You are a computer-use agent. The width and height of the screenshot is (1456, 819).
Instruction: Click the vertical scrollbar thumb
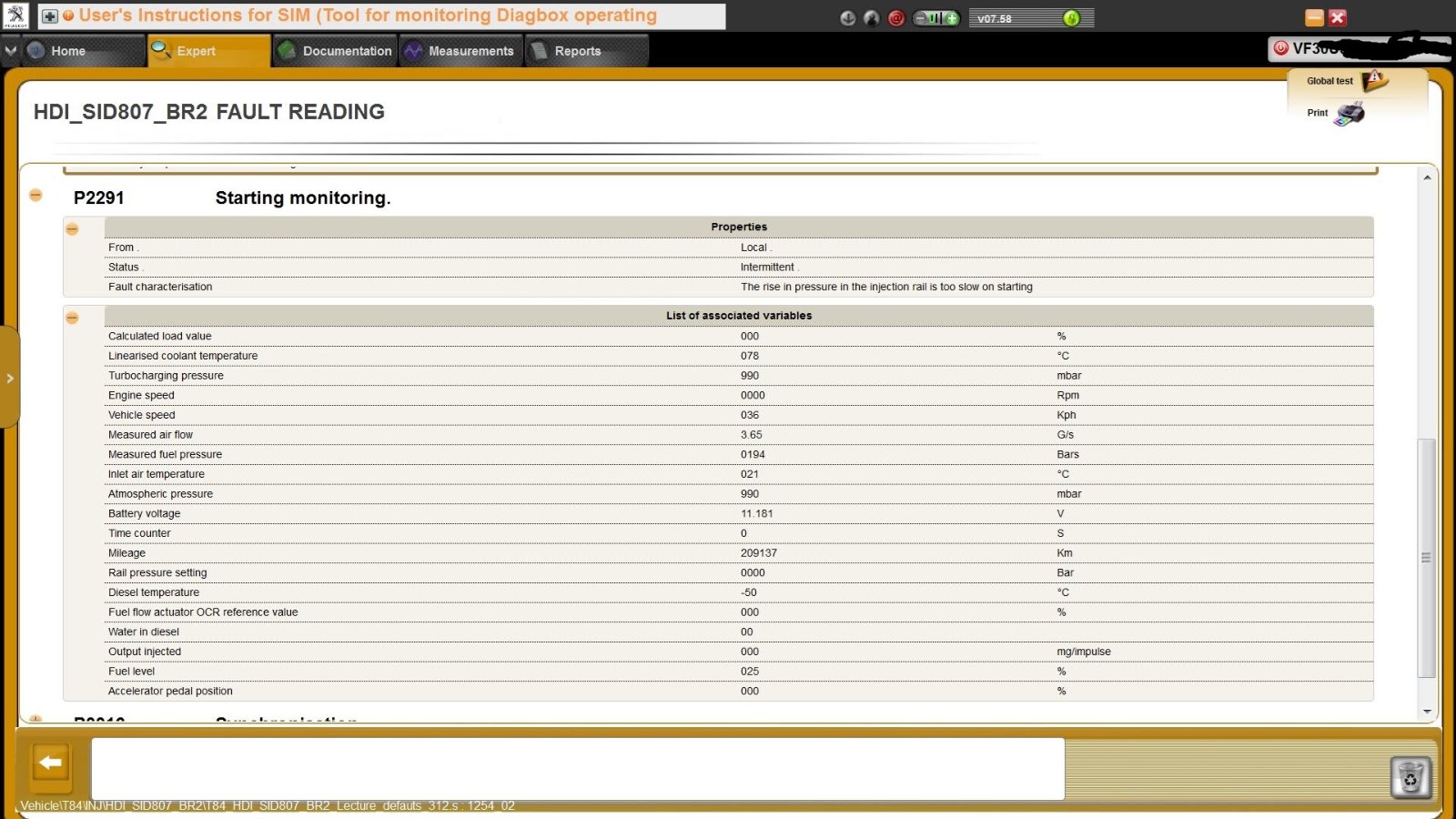[x=1427, y=558]
